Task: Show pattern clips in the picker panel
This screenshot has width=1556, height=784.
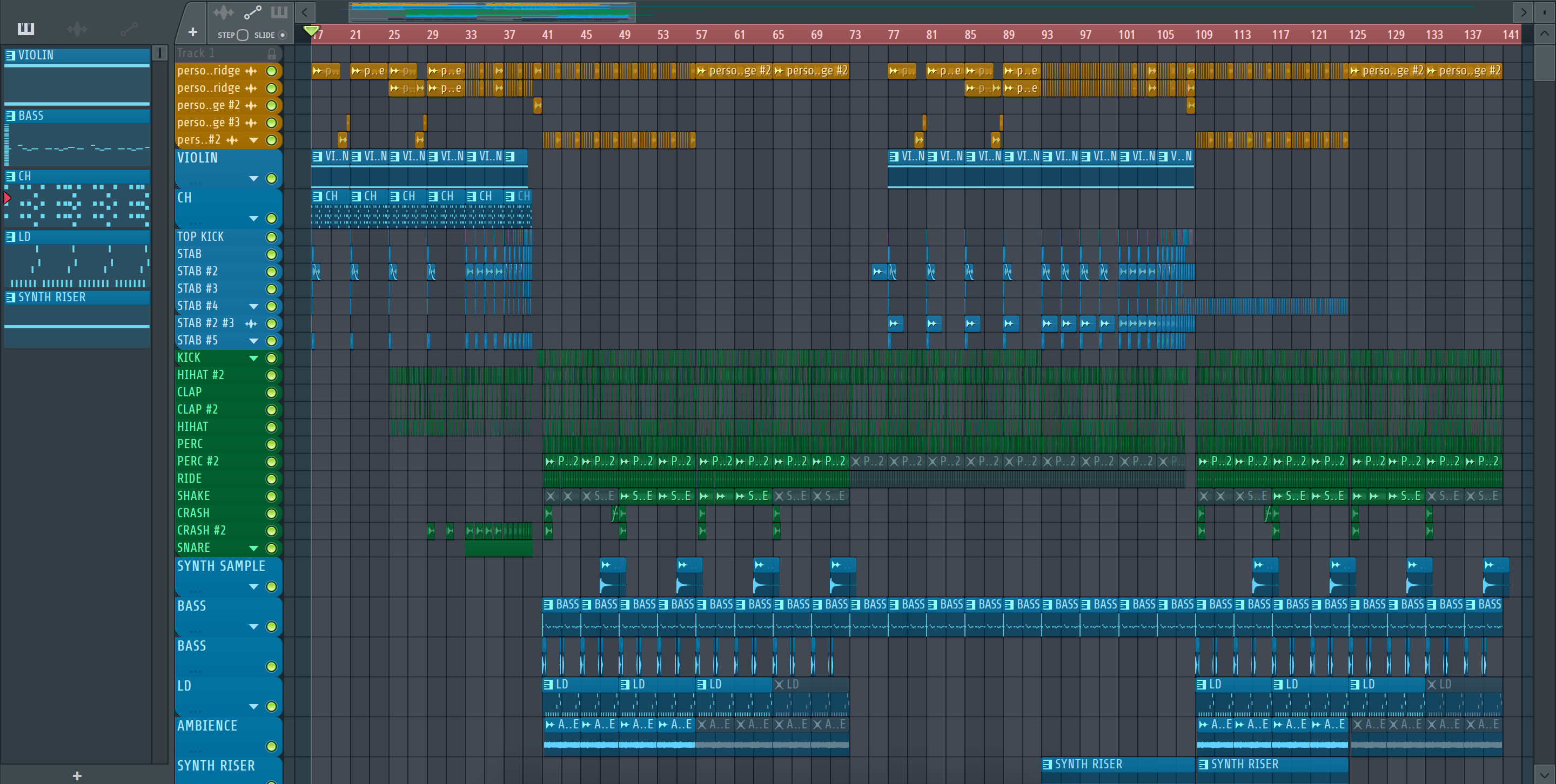Action: click(26, 29)
